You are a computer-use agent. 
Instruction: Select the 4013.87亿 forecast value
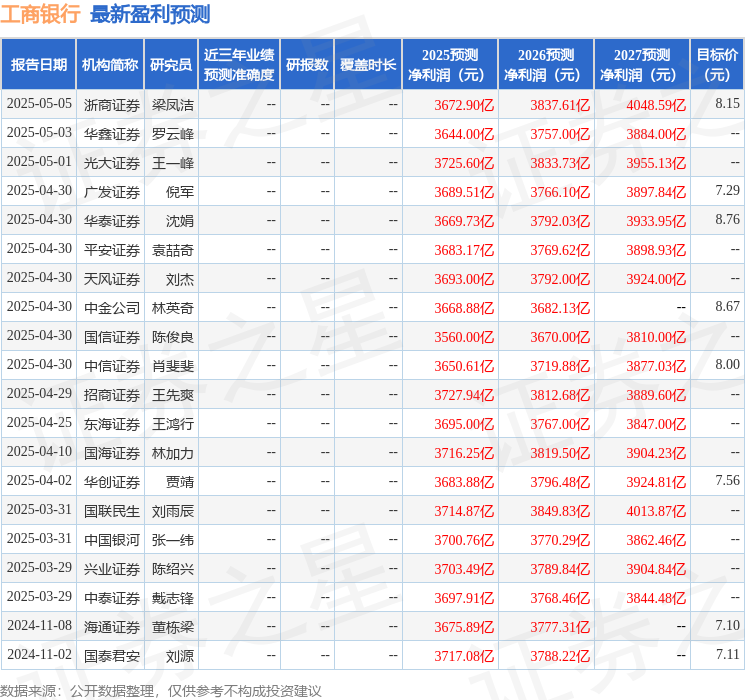[656, 511]
